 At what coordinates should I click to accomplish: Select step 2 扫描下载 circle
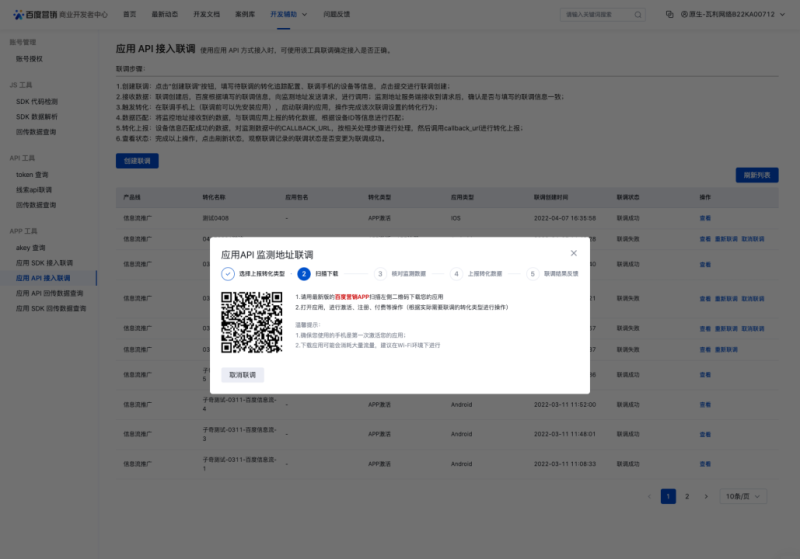coord(304,274)
